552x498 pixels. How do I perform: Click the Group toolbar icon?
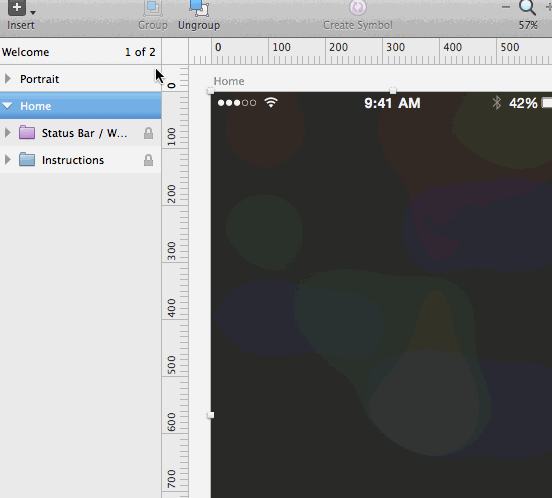[153, 8]
